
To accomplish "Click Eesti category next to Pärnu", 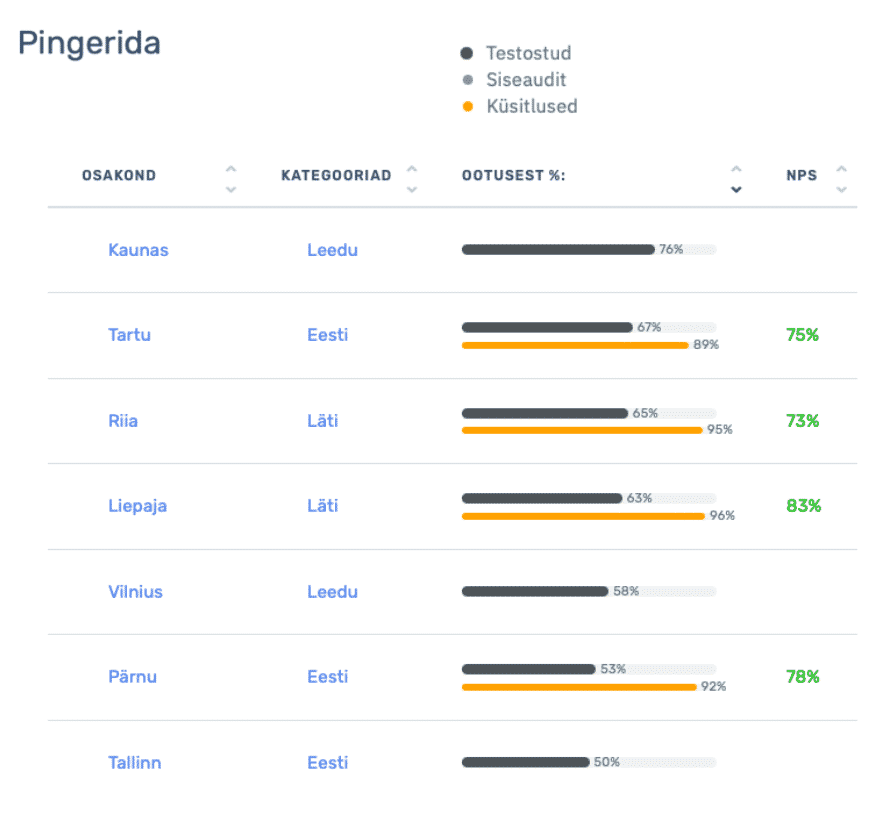I will coord(327,677).
